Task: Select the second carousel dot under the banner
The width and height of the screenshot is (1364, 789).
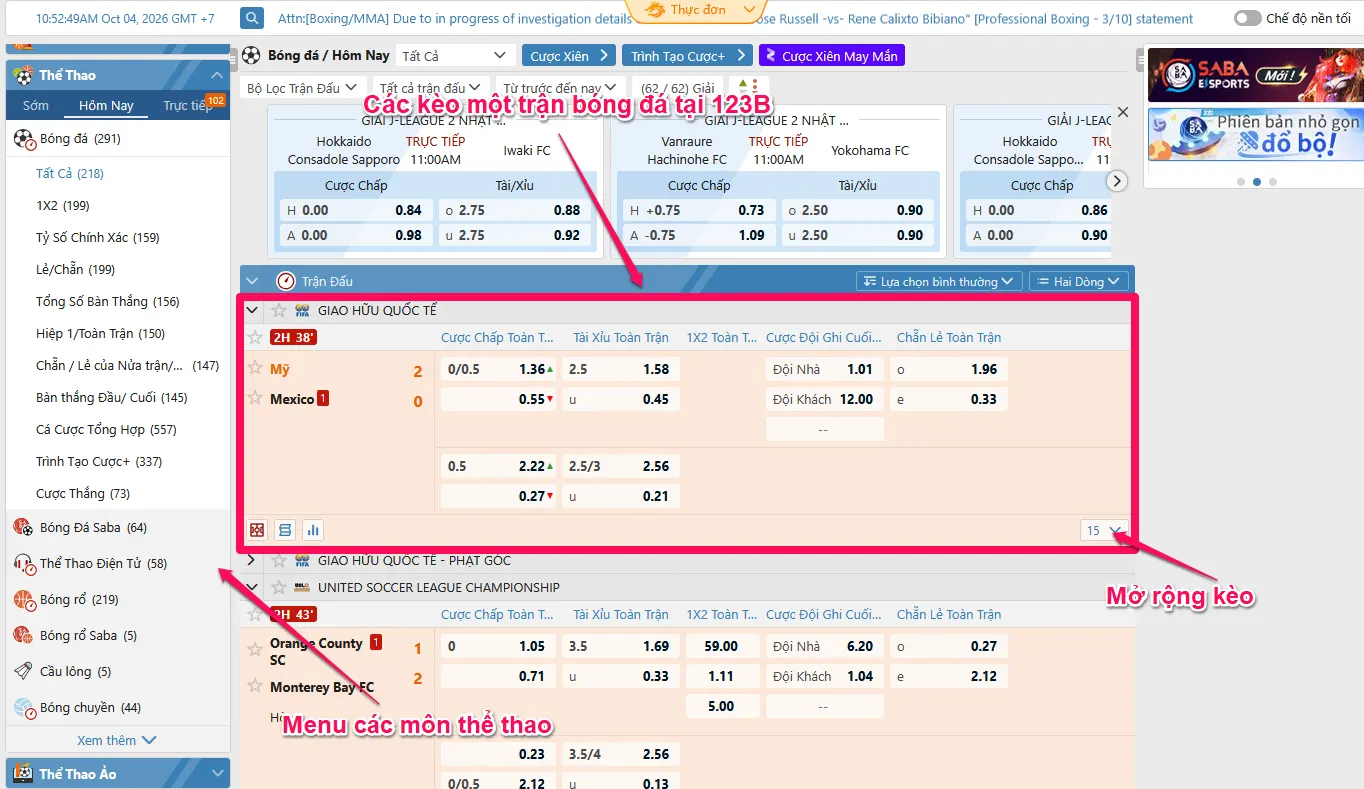Action: (x=1257, y=182)
